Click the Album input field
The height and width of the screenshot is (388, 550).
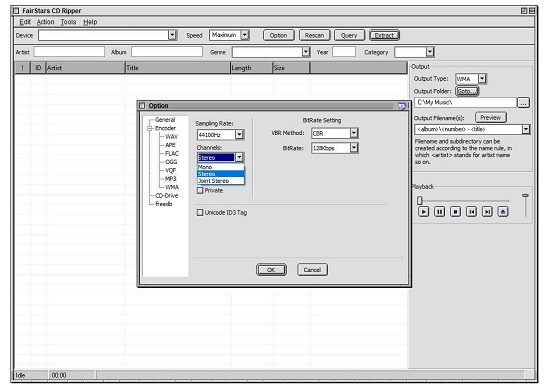pos(167,52)
